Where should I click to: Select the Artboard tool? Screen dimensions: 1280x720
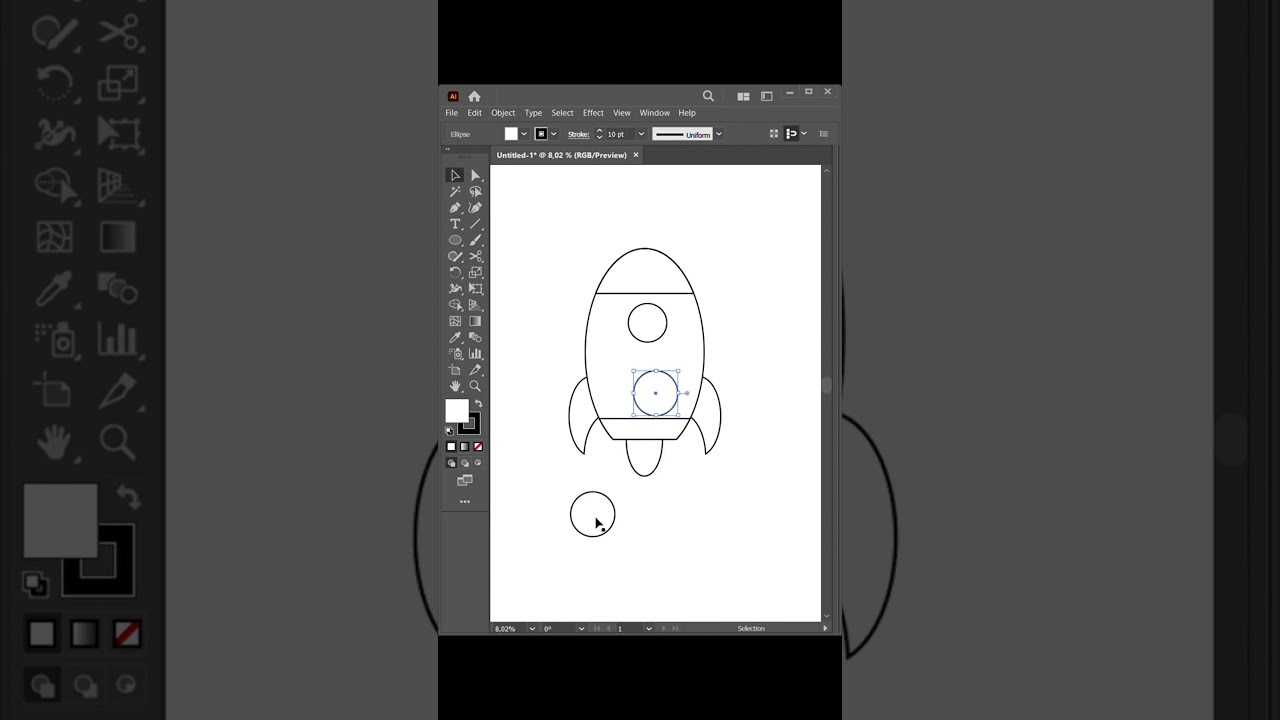[x=455, y=369]
